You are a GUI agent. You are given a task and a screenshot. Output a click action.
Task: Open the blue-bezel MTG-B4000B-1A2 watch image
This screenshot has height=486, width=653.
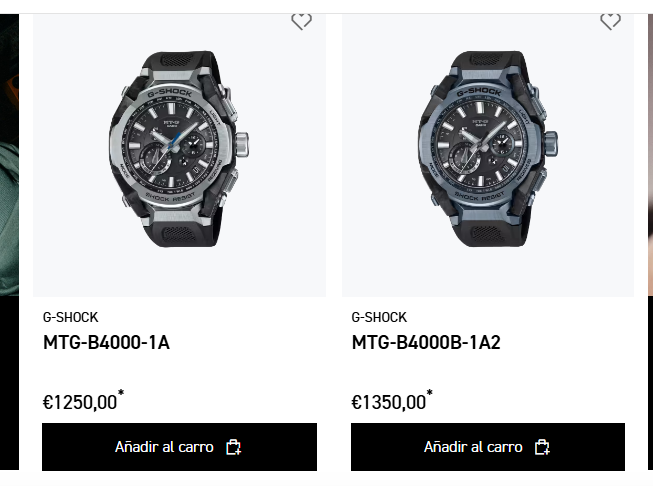coord(488,150)
